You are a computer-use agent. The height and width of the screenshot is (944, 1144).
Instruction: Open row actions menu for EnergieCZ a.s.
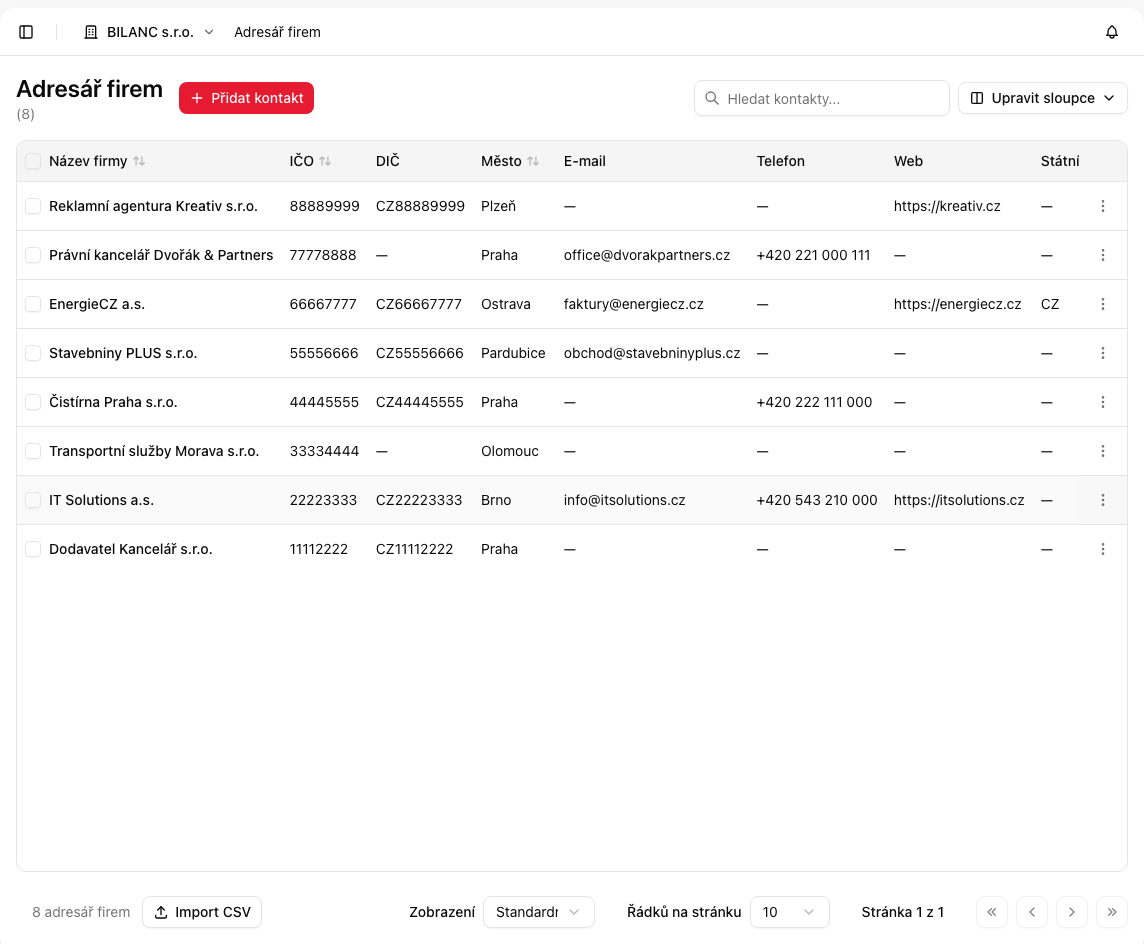click(1102, 304)
